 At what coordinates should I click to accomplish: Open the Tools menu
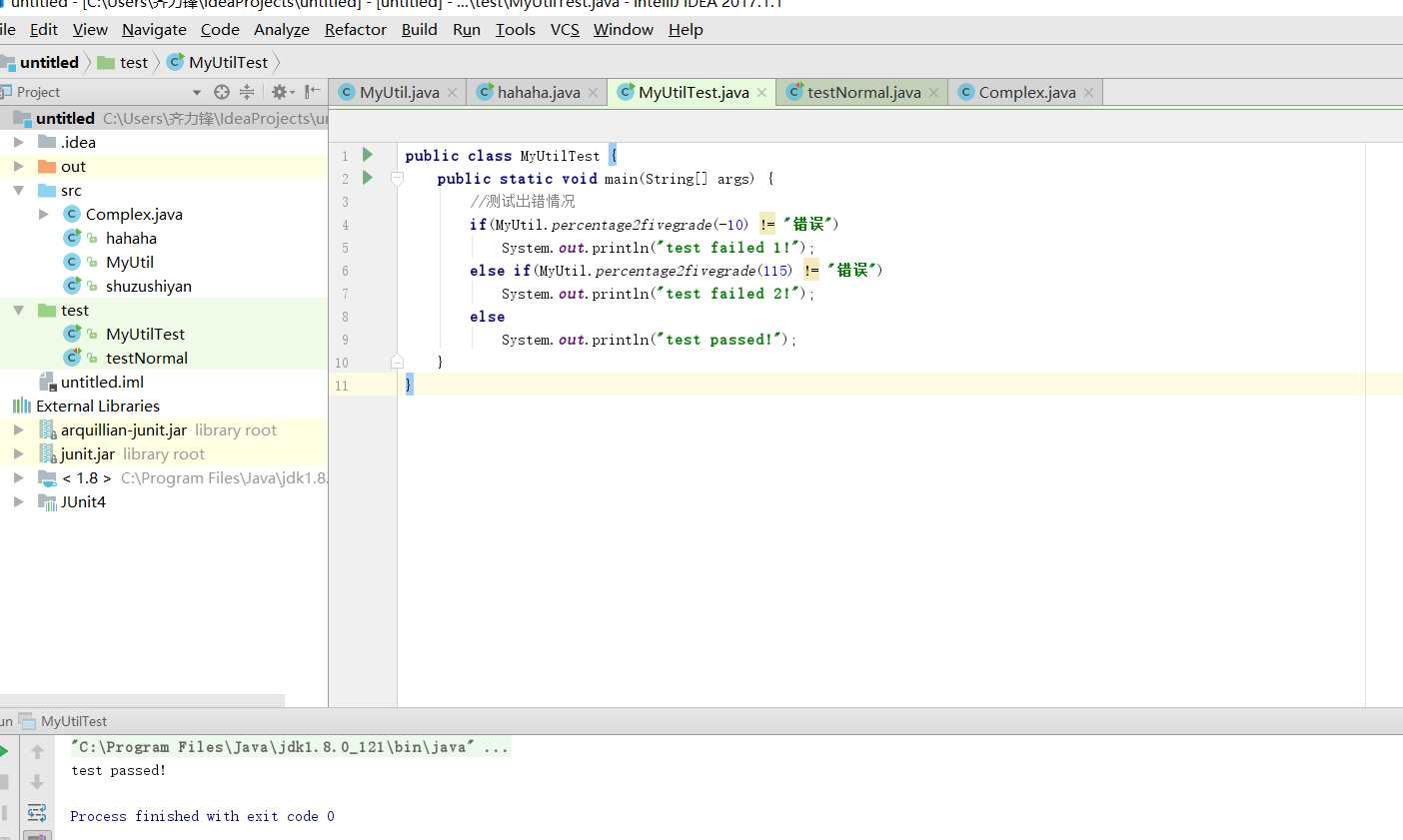516,29
